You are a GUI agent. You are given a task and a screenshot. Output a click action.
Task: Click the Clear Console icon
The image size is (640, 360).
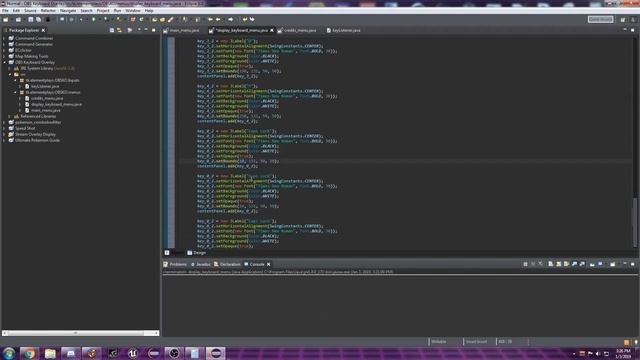pos(551,264)
